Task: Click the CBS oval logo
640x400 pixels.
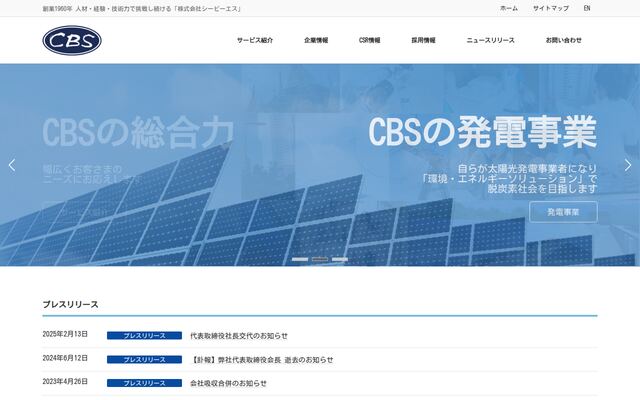Action: (x=72, y=40)
